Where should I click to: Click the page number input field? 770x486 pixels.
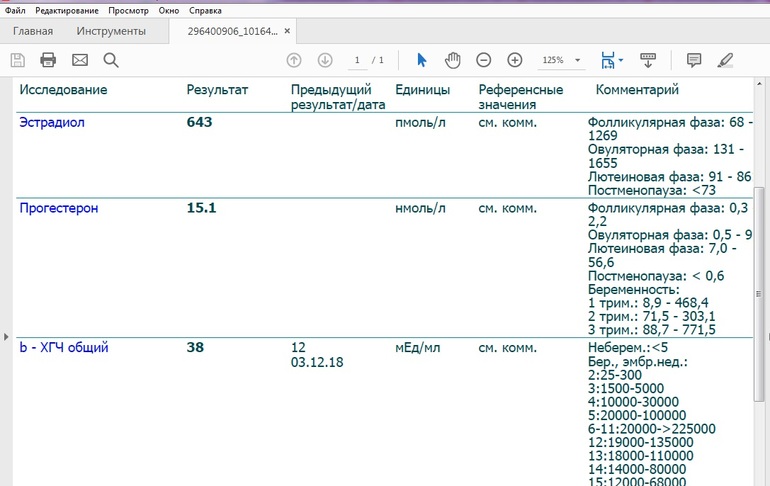[x=357, y=60]
